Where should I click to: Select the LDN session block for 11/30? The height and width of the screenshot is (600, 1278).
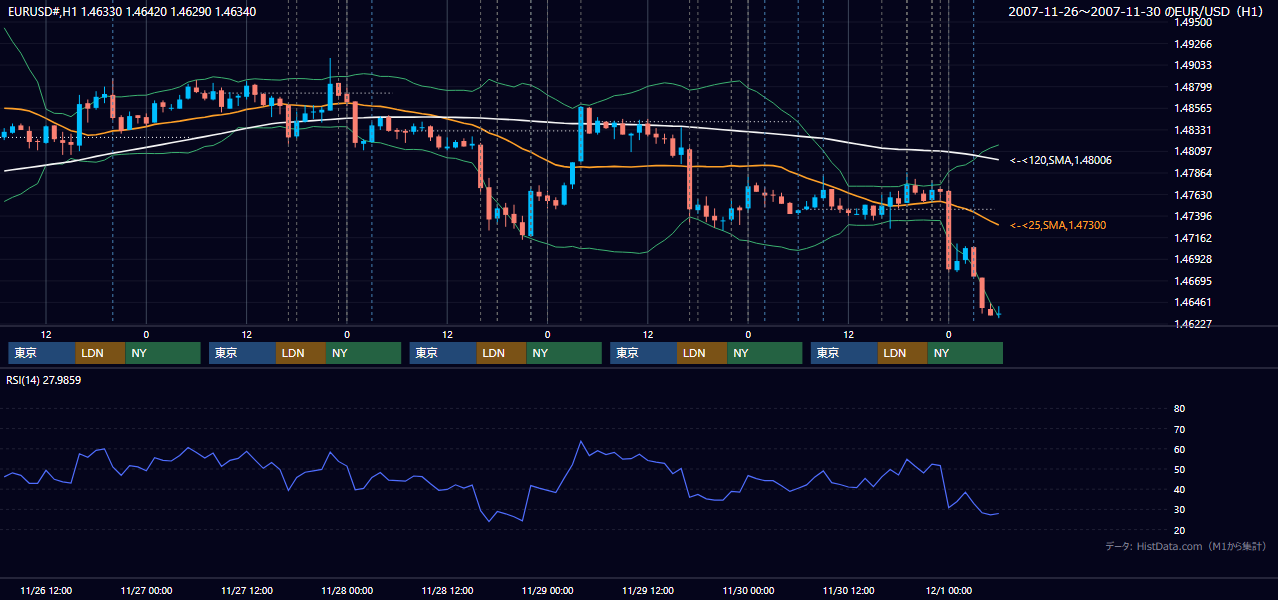(x=903, y=353)
